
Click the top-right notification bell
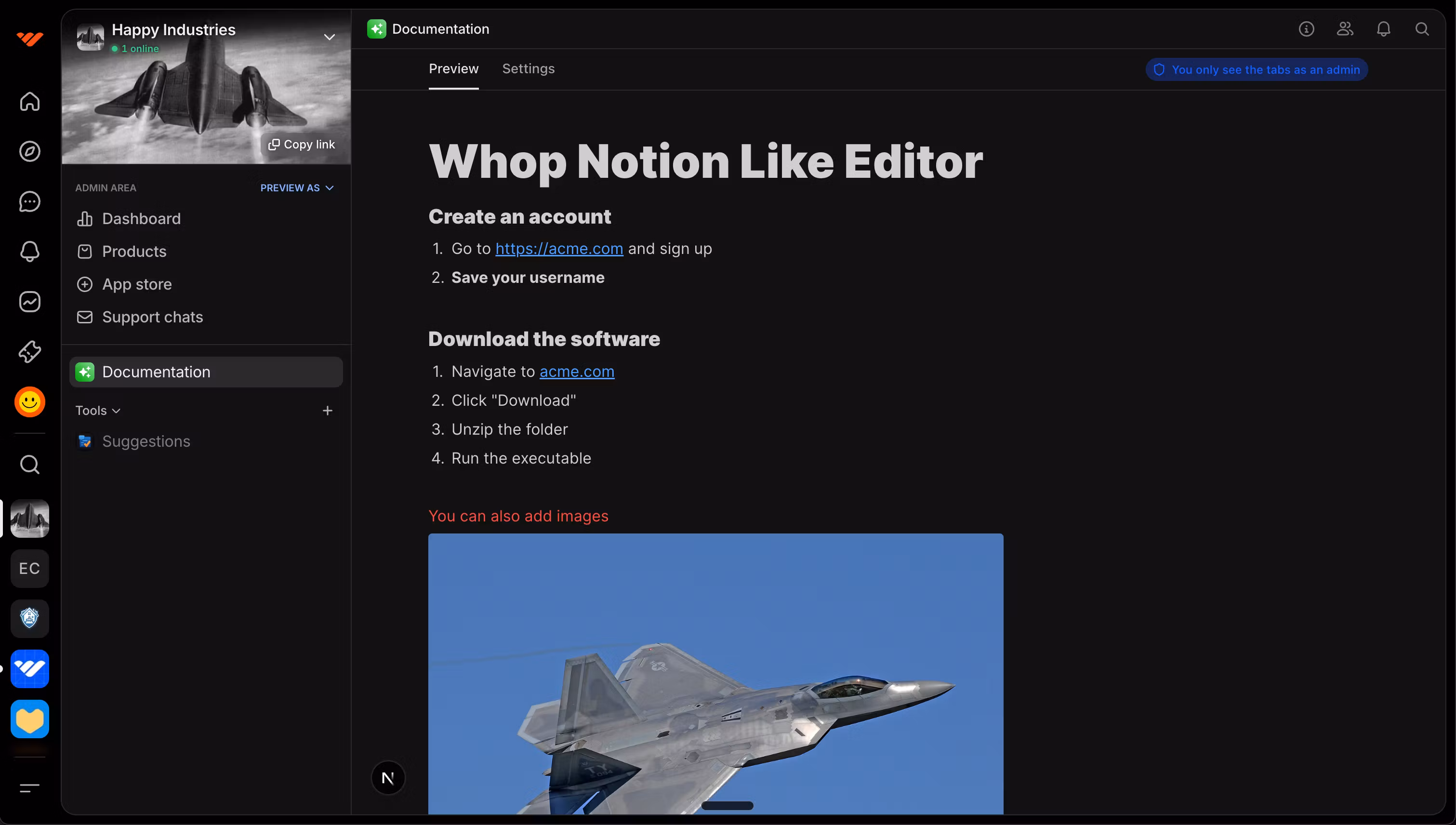click(x=1383, y=29)
